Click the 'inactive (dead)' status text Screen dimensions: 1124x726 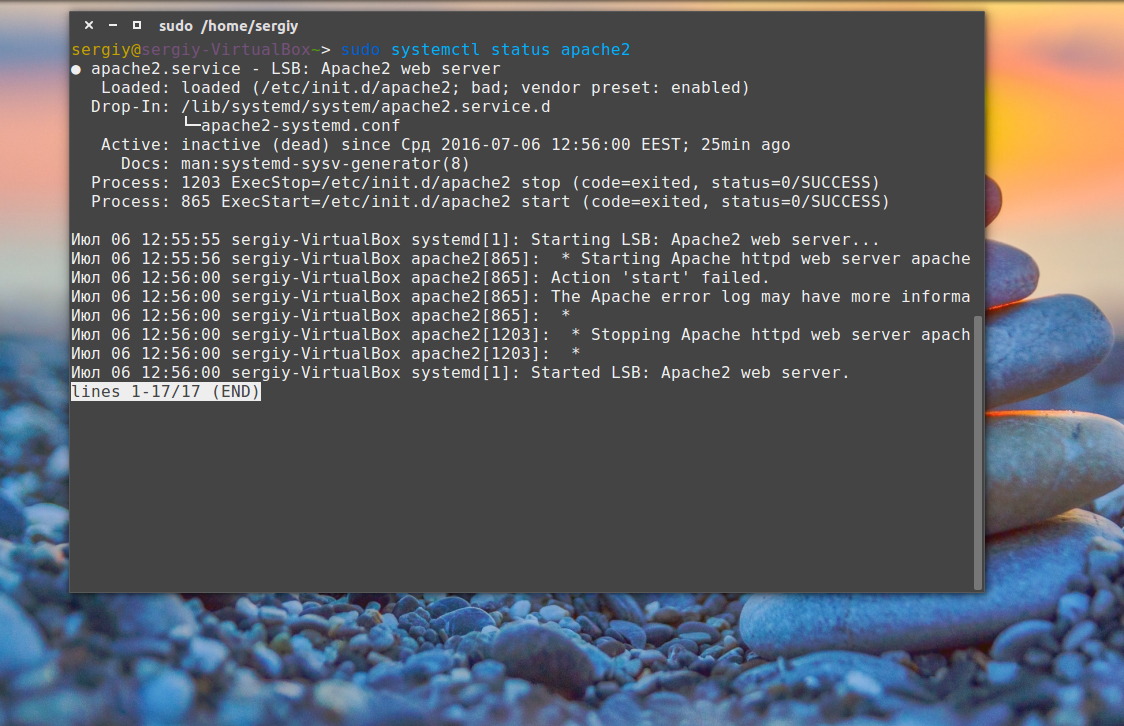point(255,145)
